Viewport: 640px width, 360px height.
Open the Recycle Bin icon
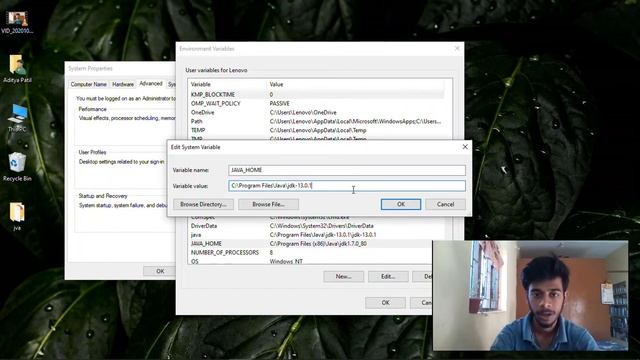[17, 167]
